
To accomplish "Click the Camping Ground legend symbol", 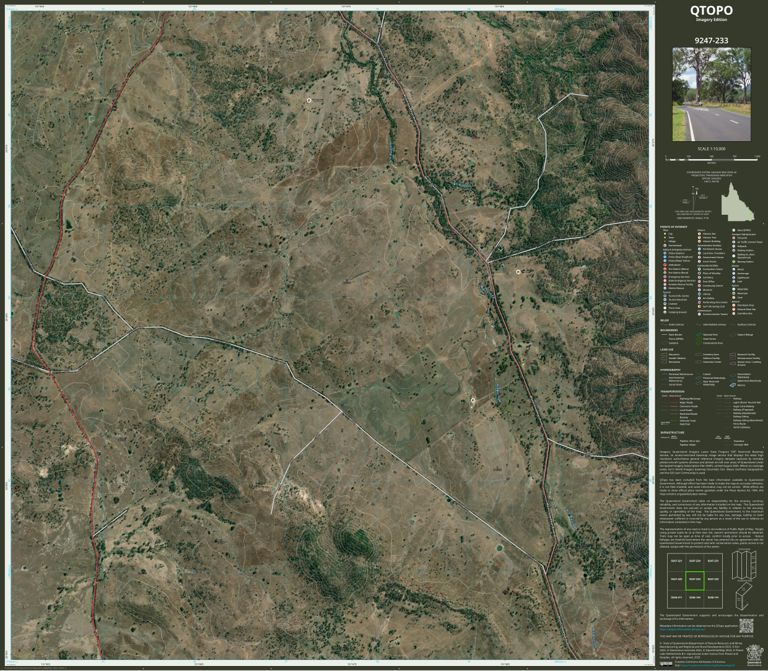I will 665,312.
